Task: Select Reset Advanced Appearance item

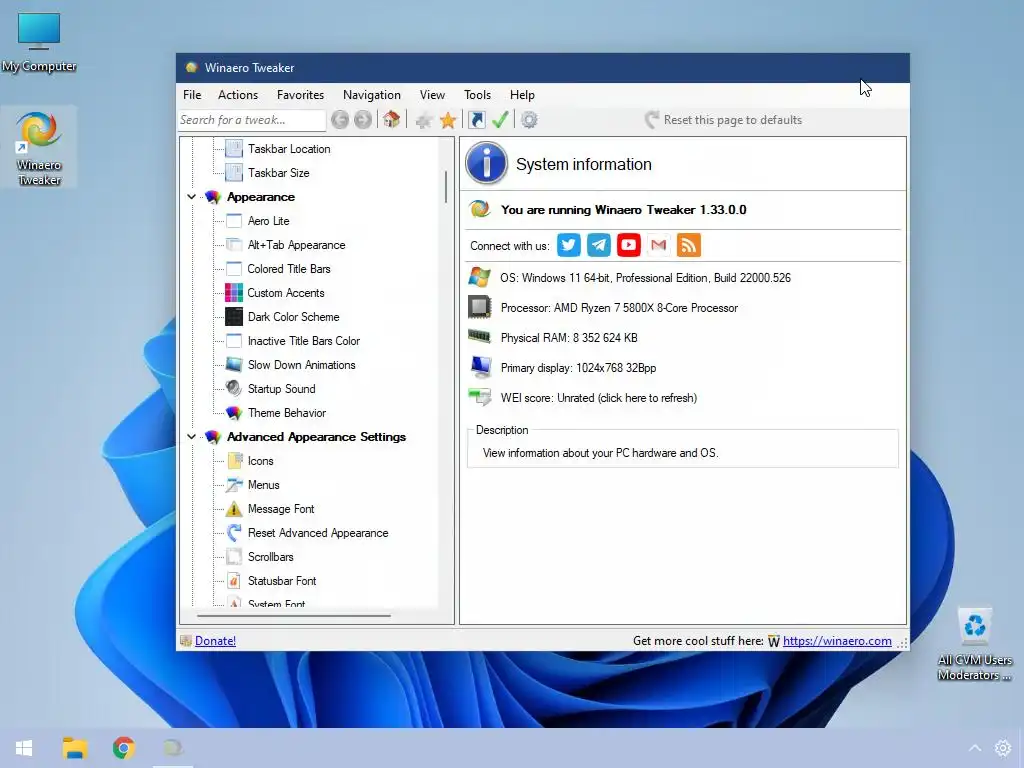Action: 318,533
